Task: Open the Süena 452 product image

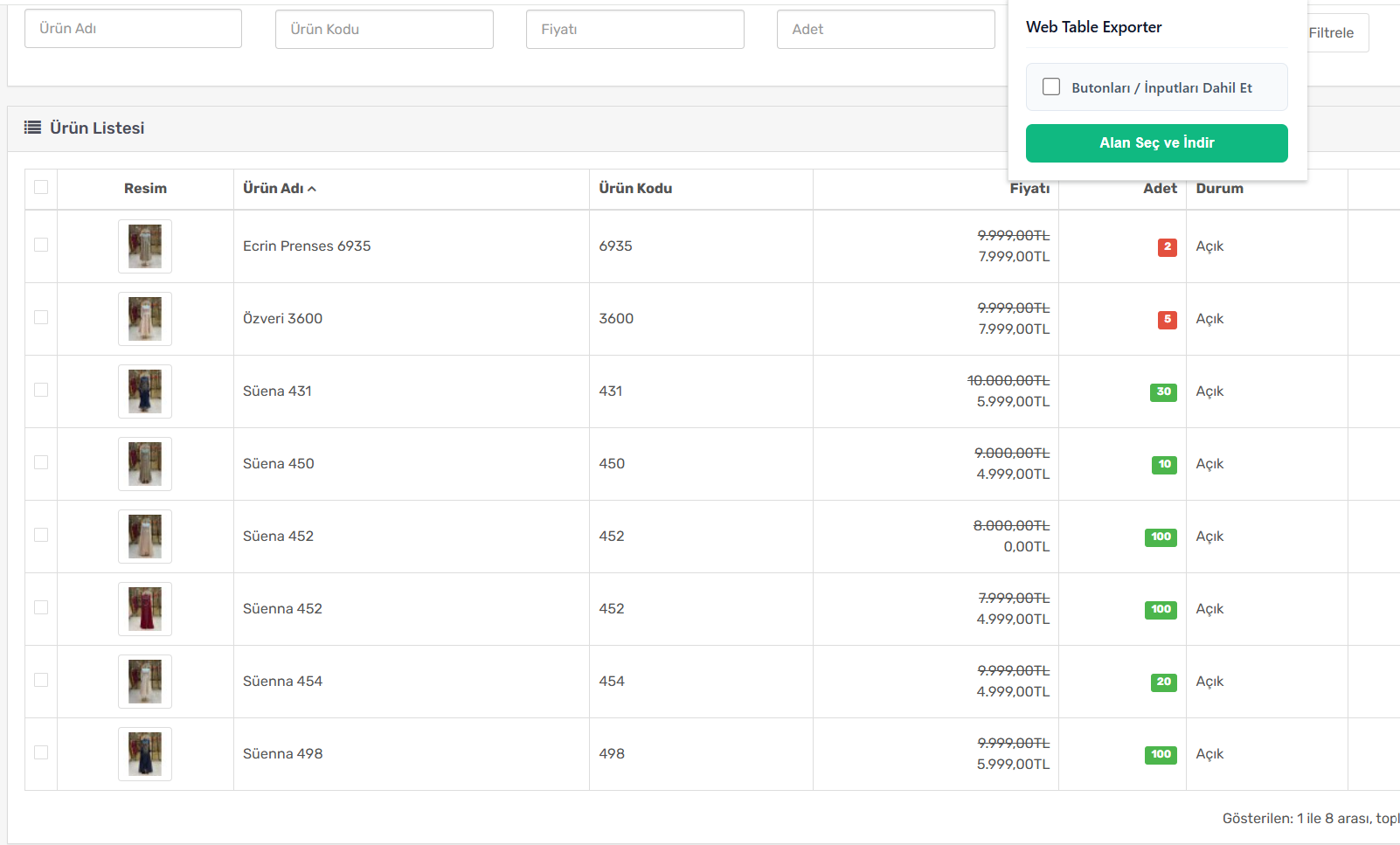Action: (x=145, y=537)
